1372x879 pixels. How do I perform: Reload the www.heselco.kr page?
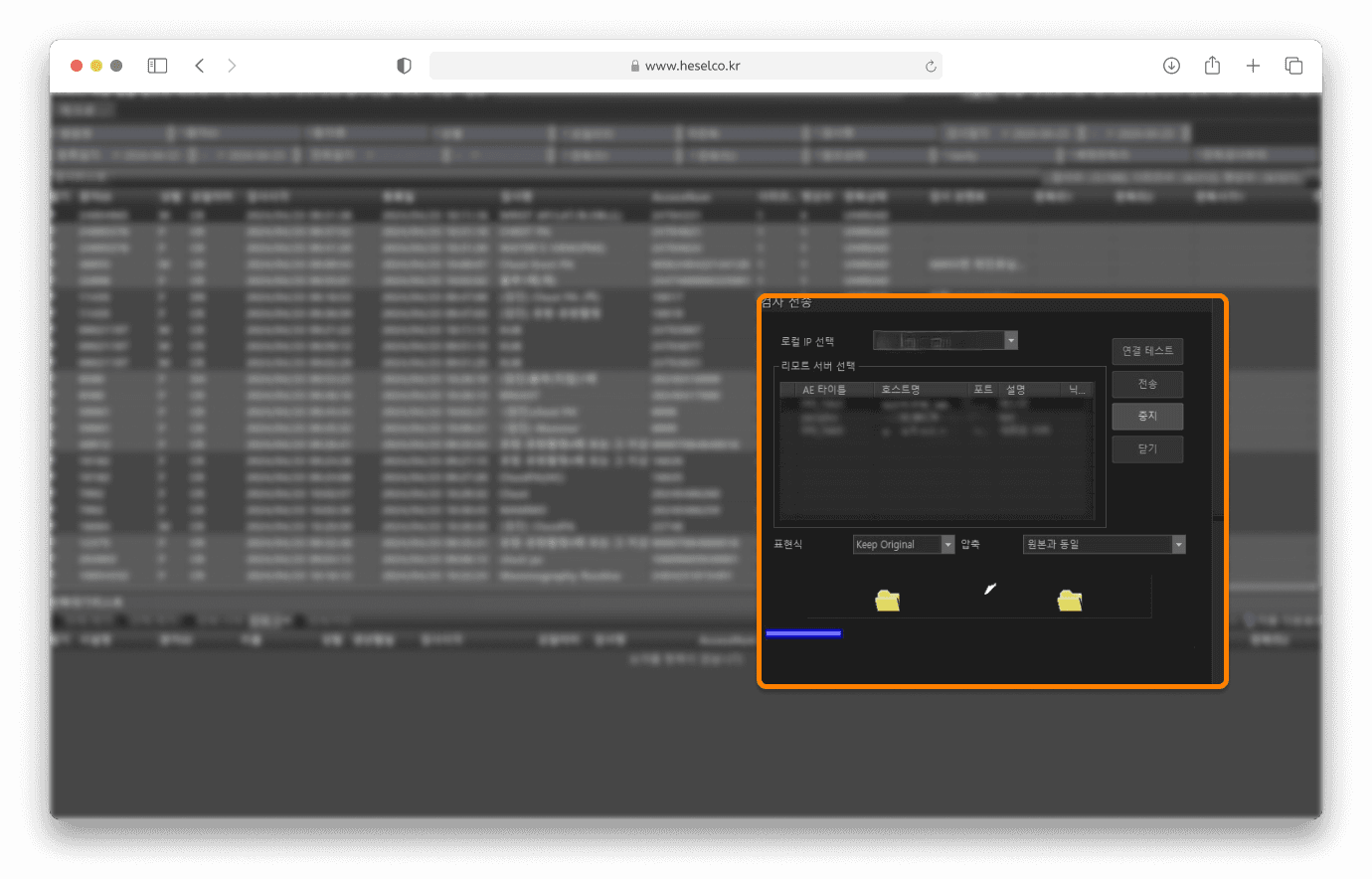931,67
